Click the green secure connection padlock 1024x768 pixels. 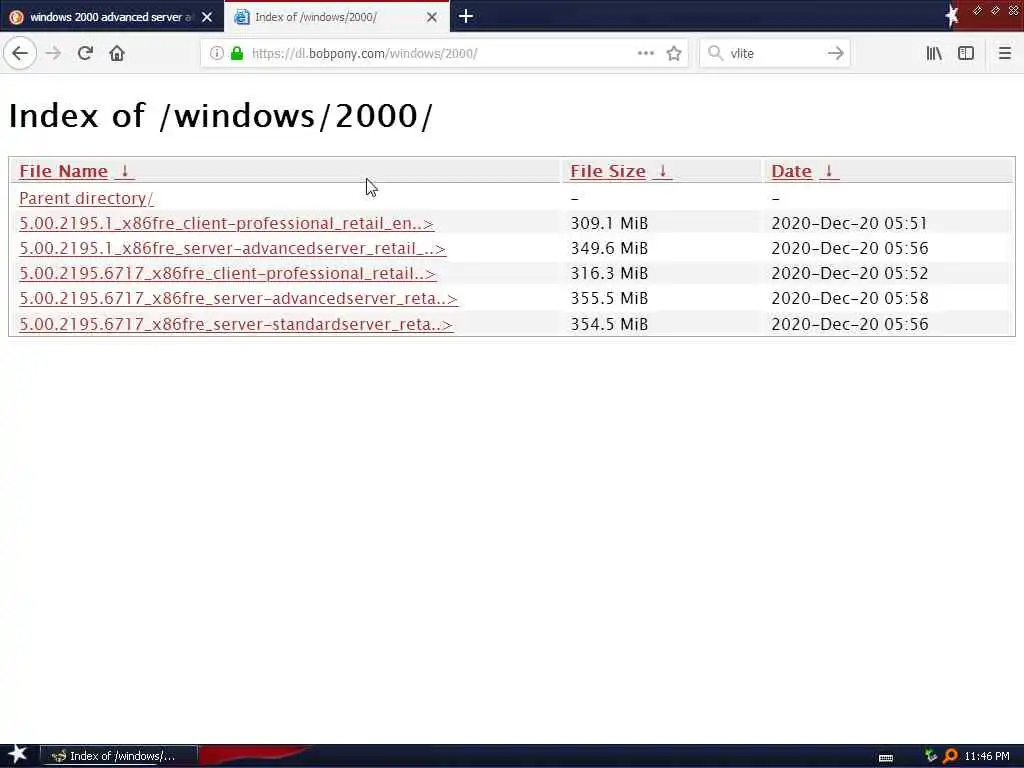[x=237, y=54]
